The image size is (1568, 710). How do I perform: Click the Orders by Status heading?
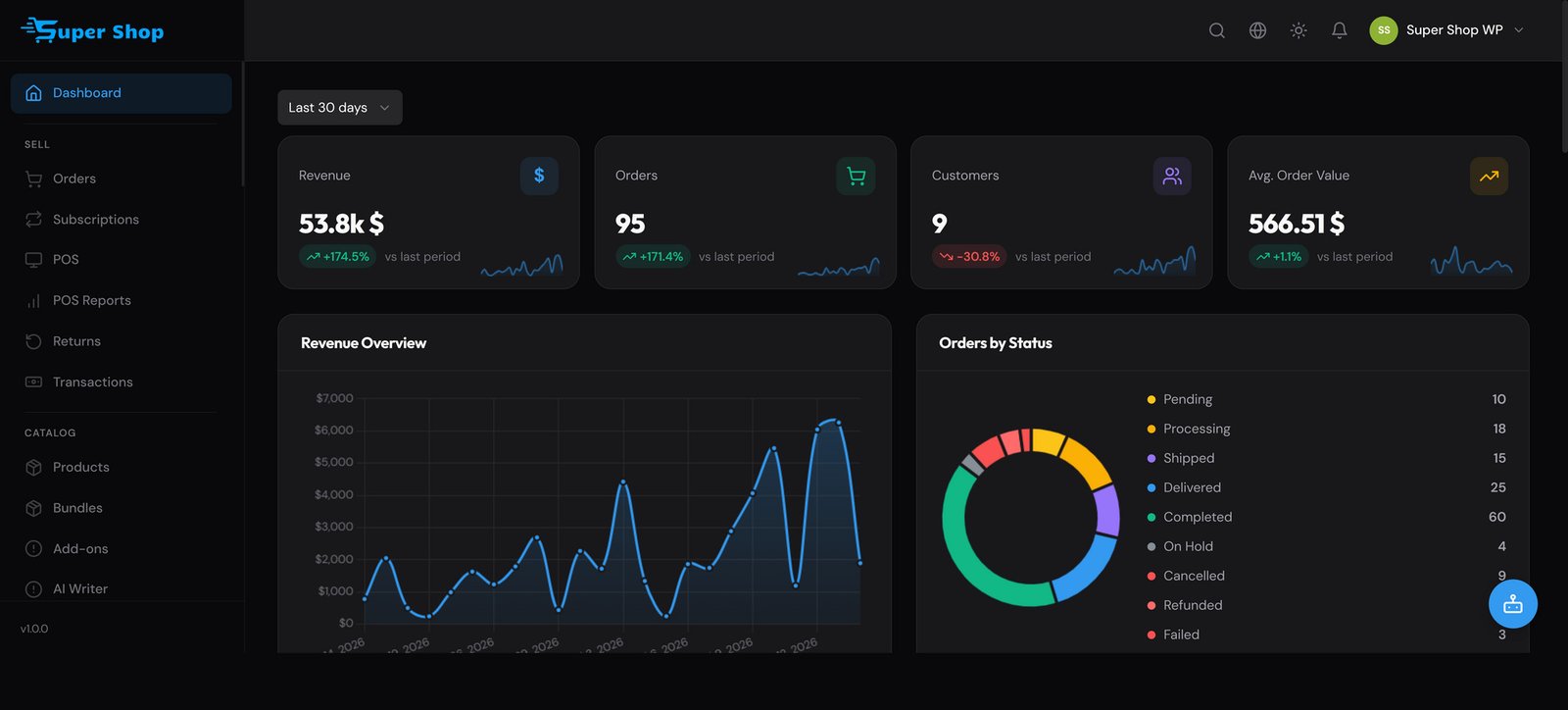click(x=996, y=343)
